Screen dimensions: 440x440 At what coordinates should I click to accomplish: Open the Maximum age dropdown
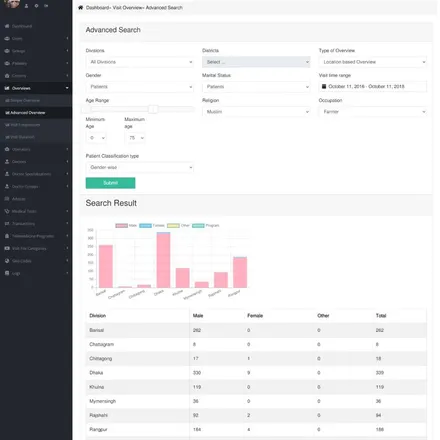coord(135,138)
